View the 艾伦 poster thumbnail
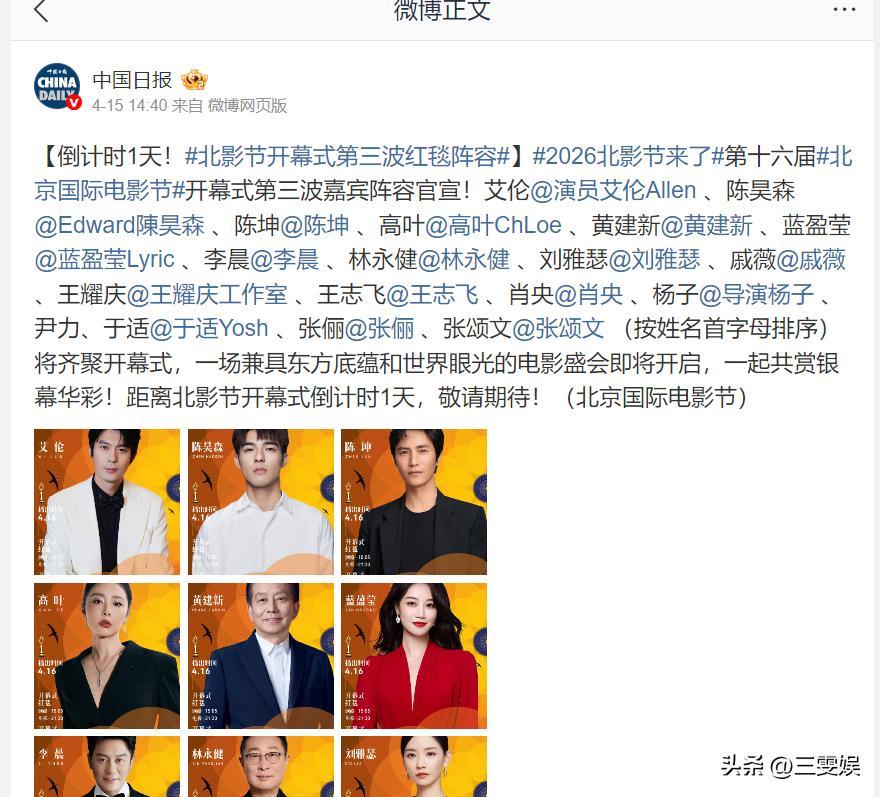 [x=107, y=502]
